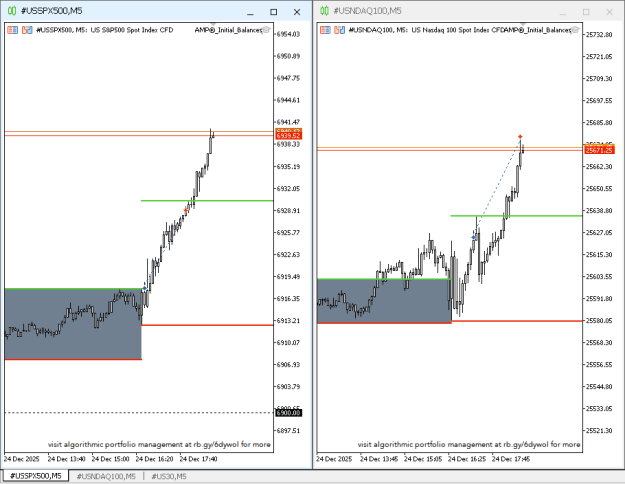
Task: Click the 24 Dec 13:45 time label
Action: [x=379, y=459]
